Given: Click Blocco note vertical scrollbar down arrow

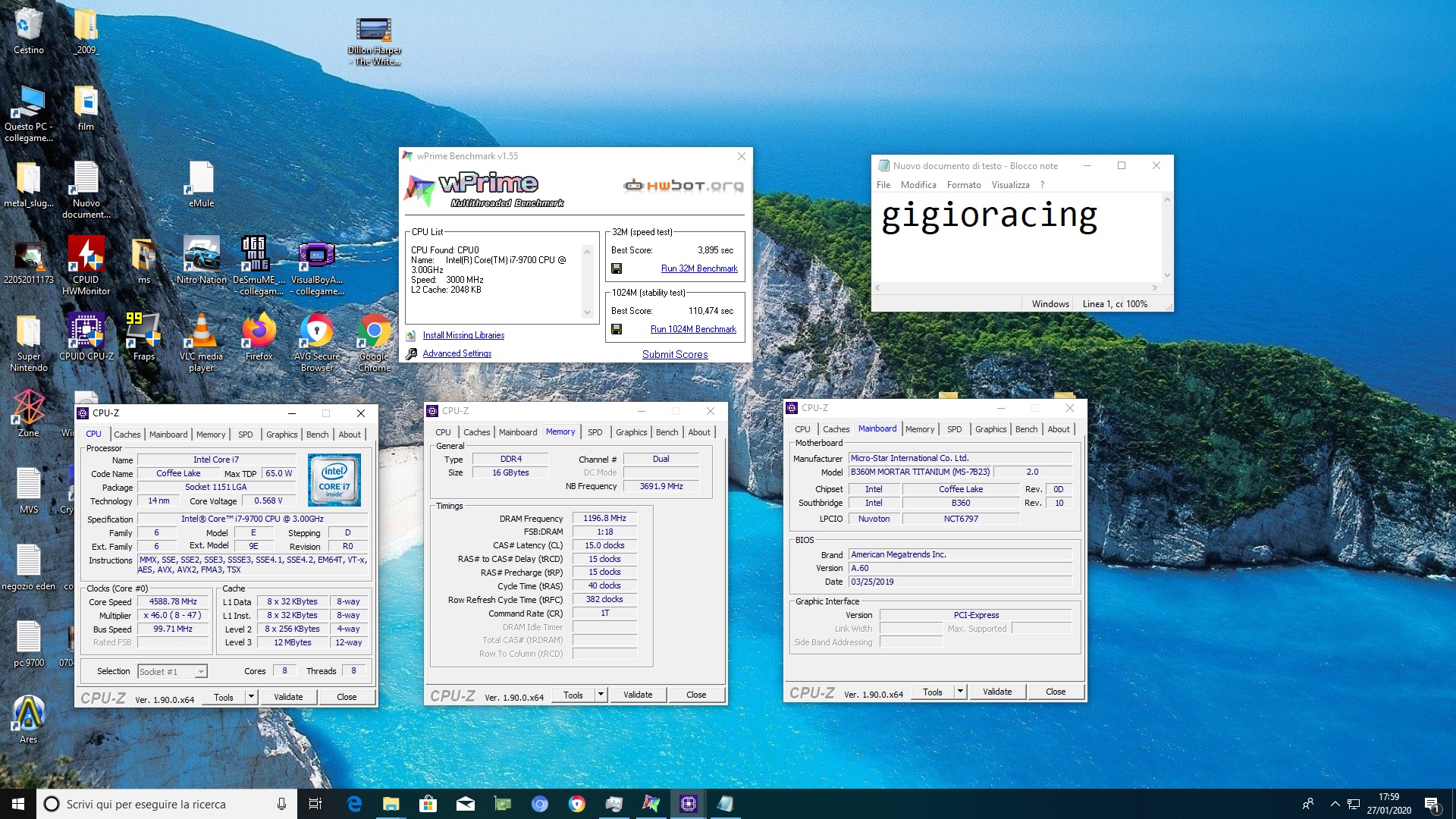Looking at the screenshot, I should pyautogui.click(x=1167, y=275).
